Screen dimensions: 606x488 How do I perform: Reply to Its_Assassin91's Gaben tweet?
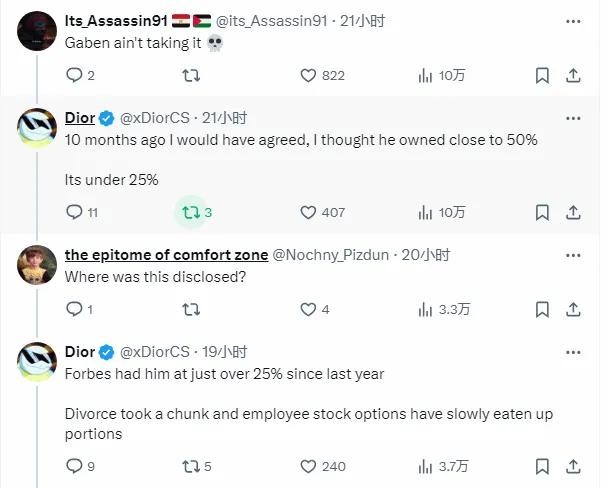tap(74, 75)
